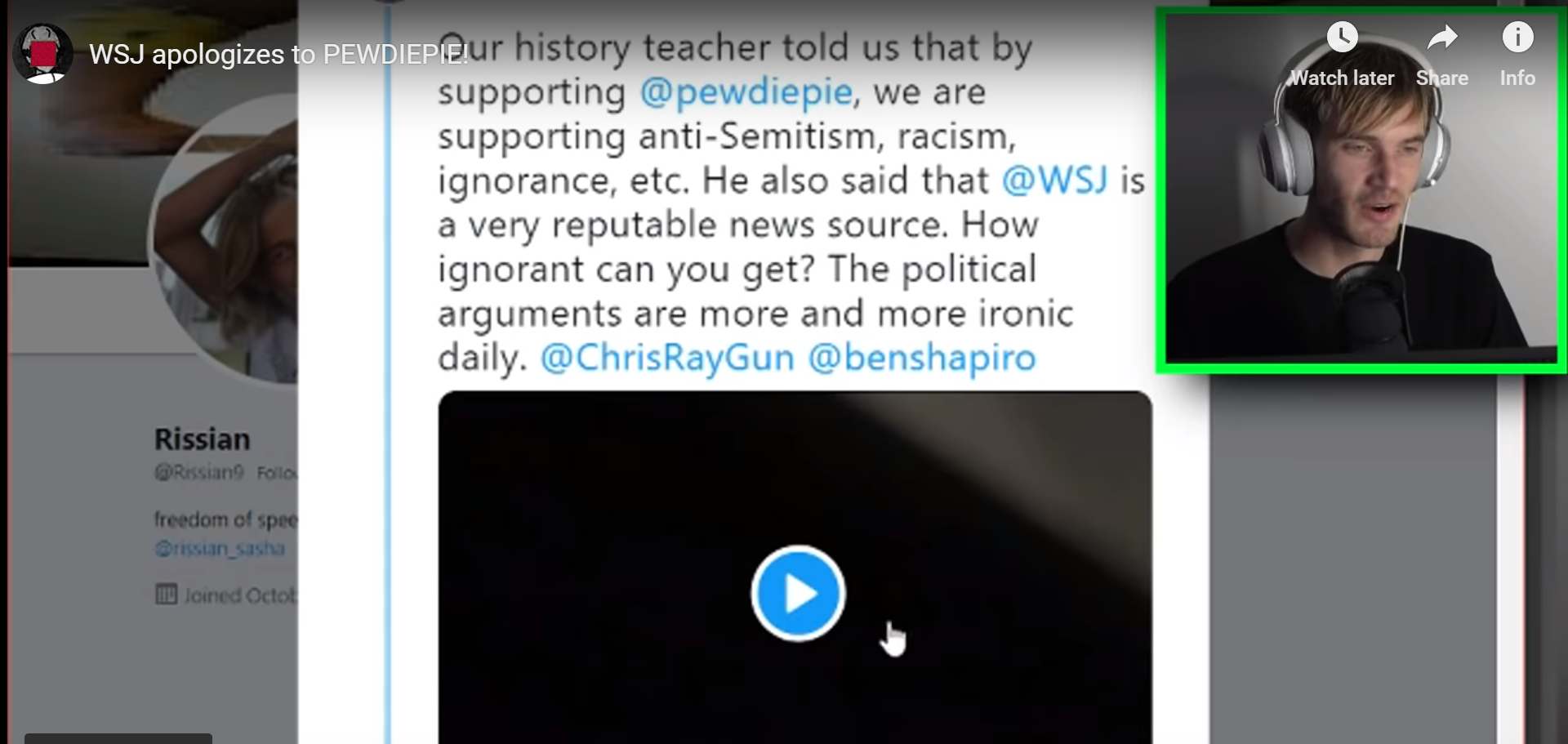
Task: Open the video title WSJ apologizes to PEWDIEPIE
Action: [278, 55]
